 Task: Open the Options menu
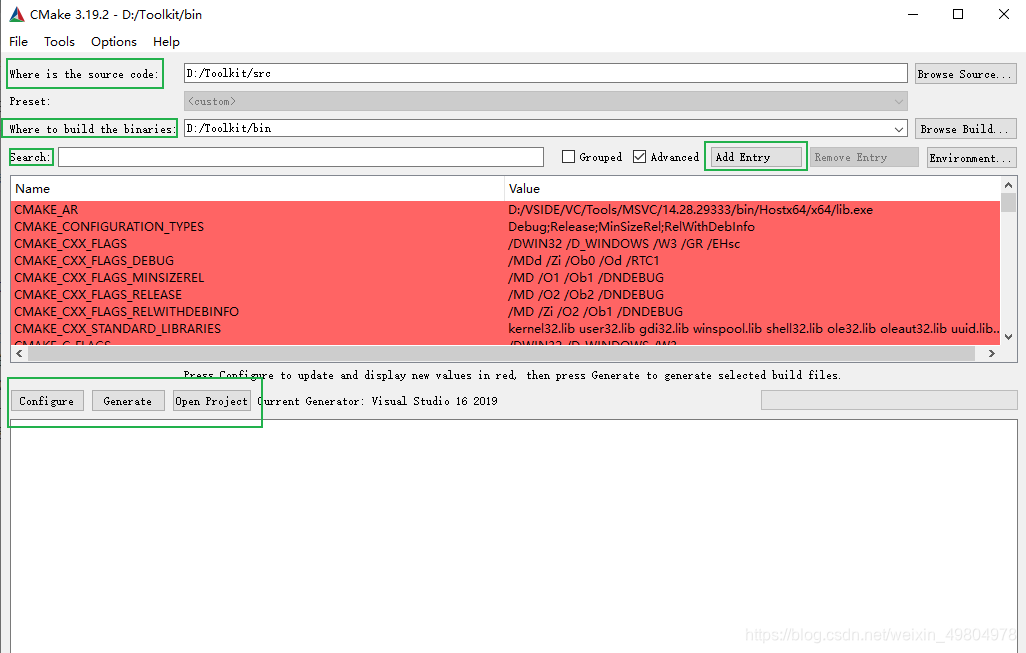114,42
